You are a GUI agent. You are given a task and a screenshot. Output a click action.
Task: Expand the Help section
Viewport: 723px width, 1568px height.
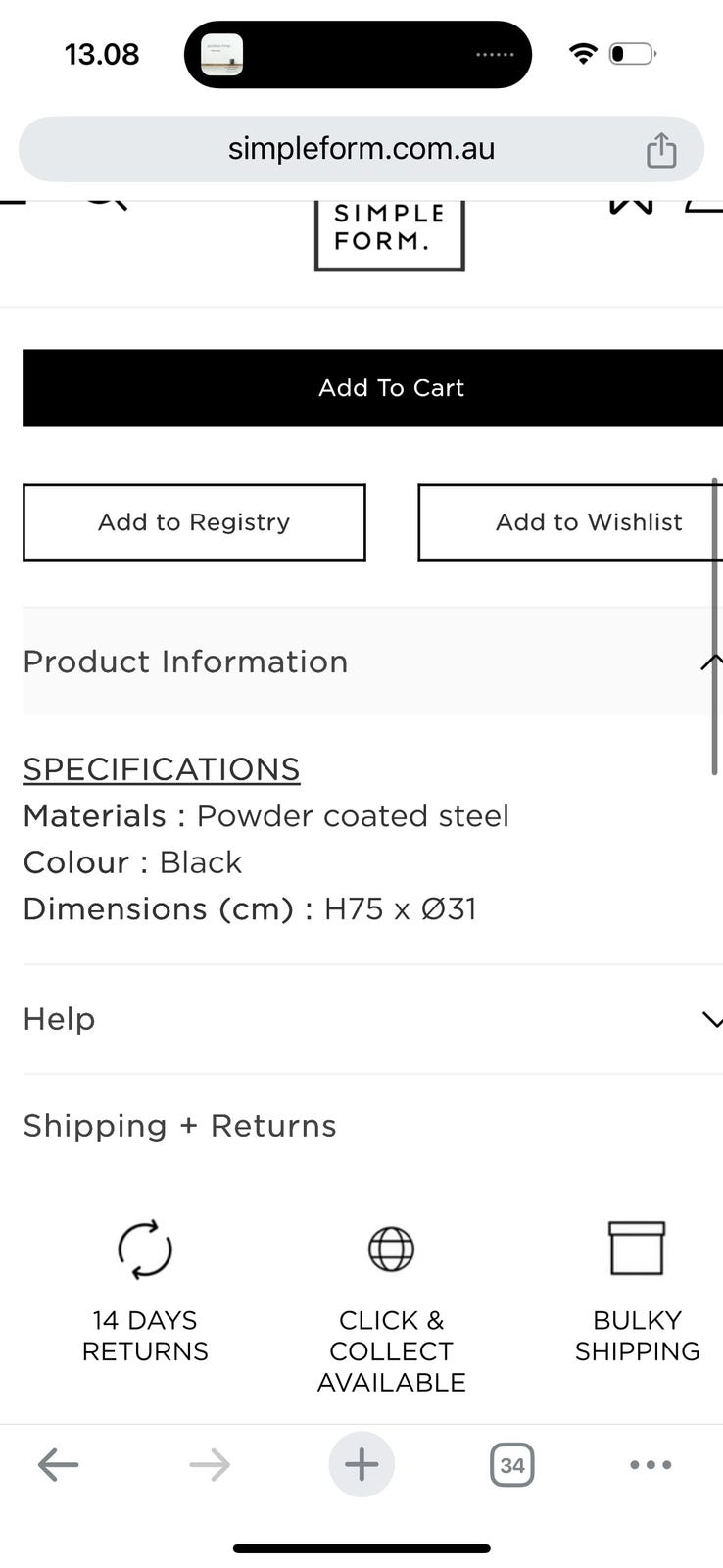click(x=711, y=1020)
